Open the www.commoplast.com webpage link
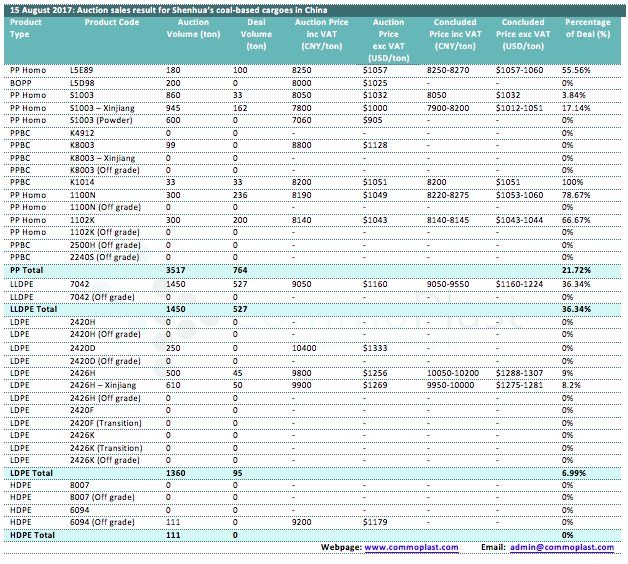 point(410,547)
